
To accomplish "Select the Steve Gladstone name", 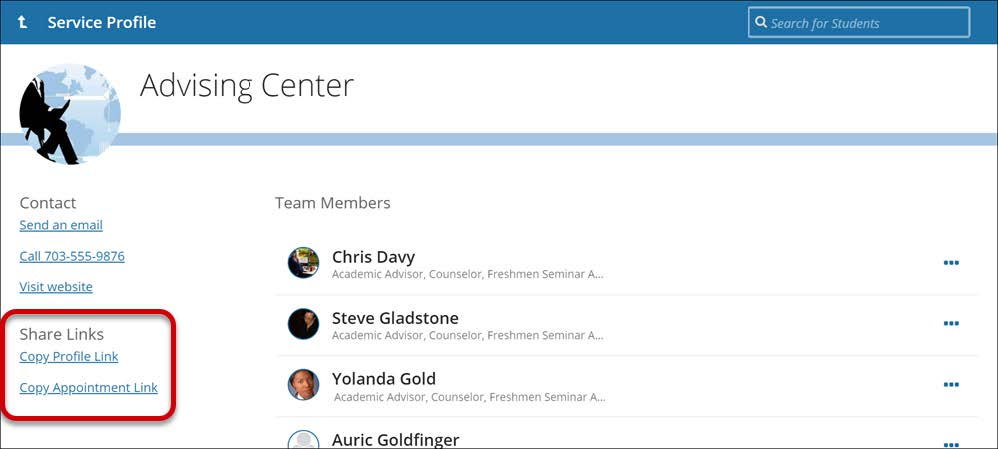I will [x=395, y=318].
